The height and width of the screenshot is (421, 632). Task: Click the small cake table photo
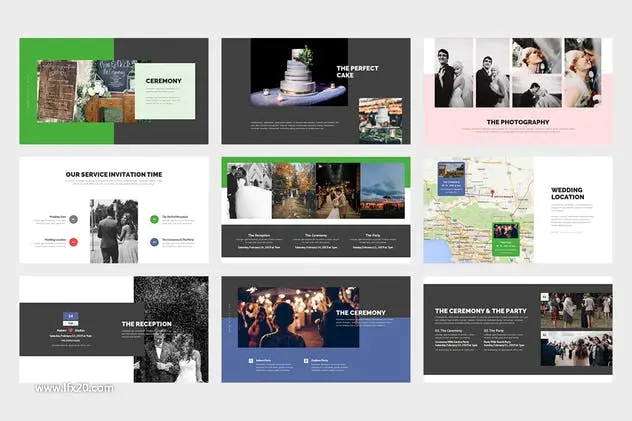tap(380, 121)
